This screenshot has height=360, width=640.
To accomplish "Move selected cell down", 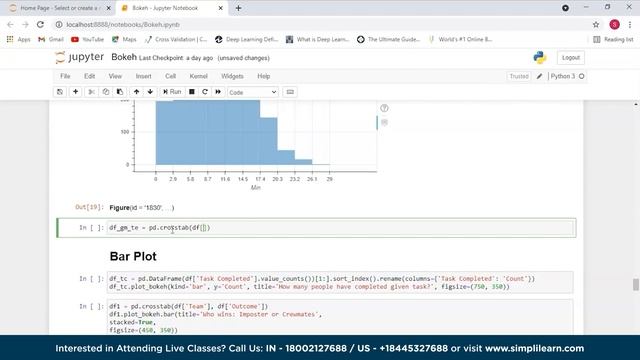I will (x=150, y=92).
